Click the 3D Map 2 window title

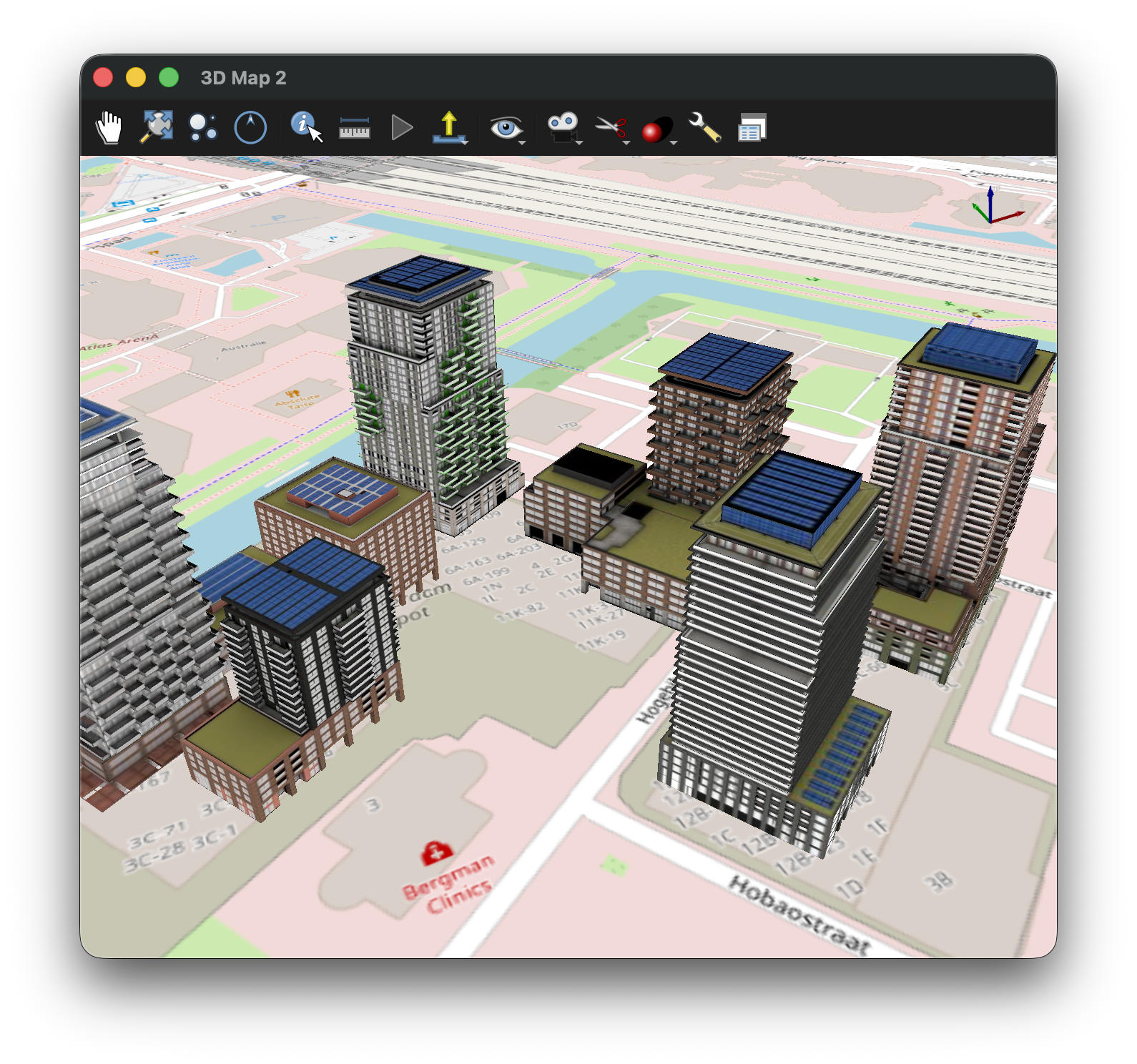(243, 77)
